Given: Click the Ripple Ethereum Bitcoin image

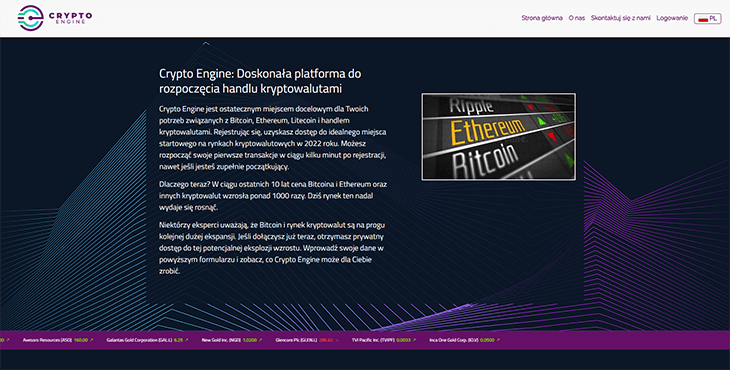Looking at the screenshot, I should 498,137.
